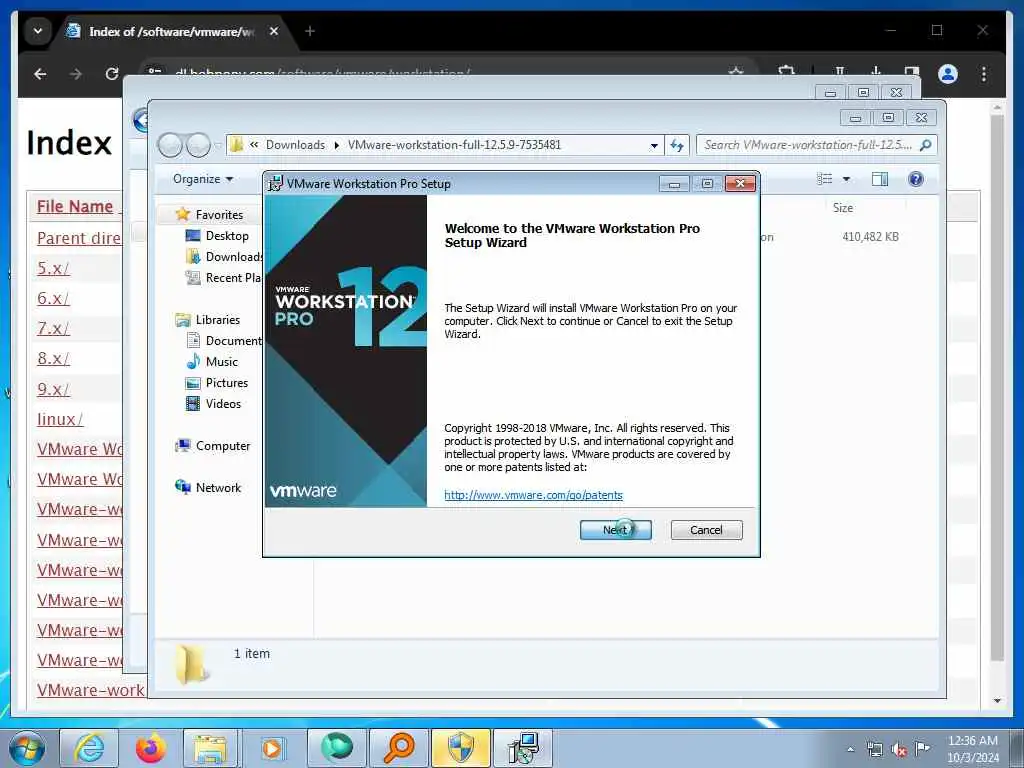Image resolution: width=1024 pixels, height=768 pixels.
Task: Open Windows Explorer taskbar button
Action: click(x=210, y=748)
